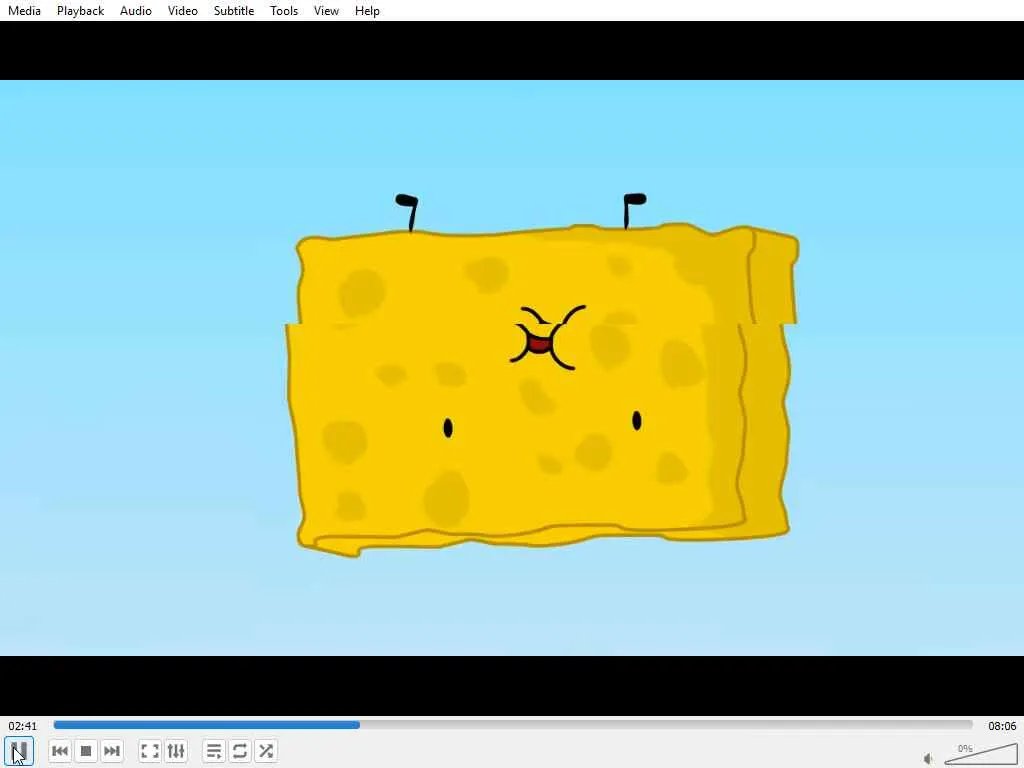
Task: Open the Tools menu
Action: 284,10
